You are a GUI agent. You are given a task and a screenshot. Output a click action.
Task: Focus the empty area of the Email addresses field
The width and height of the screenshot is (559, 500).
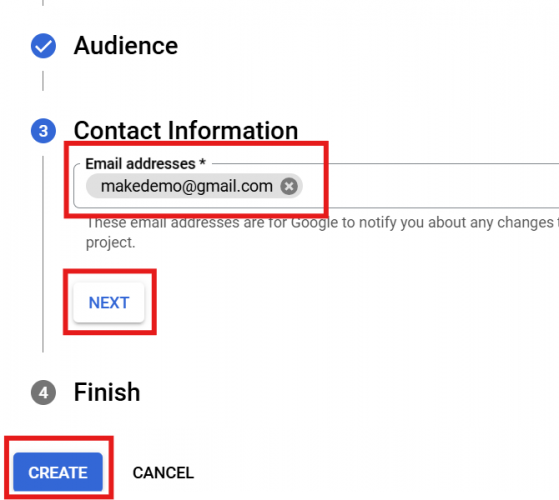click(x=428, y=186)
